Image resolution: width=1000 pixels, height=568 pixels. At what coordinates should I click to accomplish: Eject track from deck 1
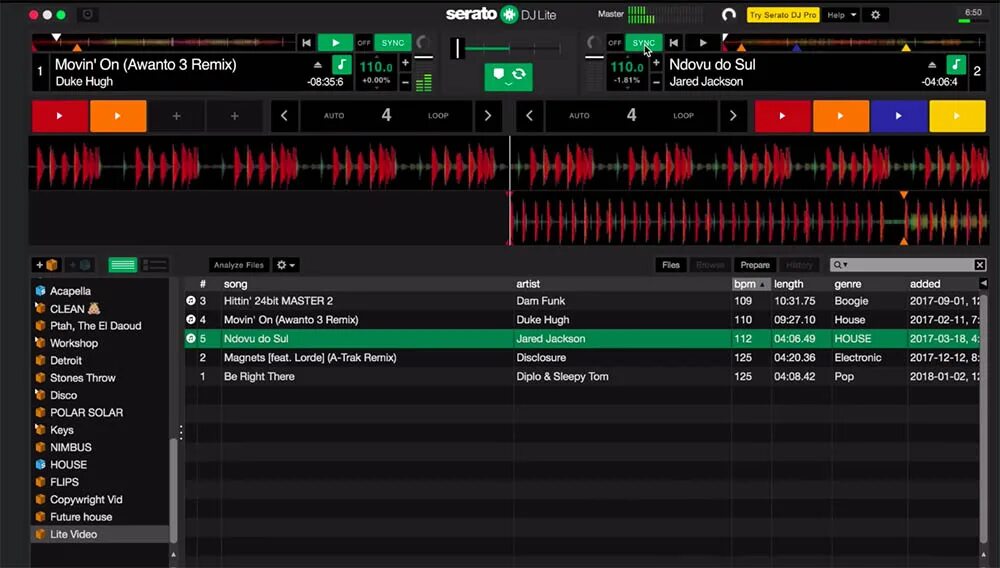[318, 64]
